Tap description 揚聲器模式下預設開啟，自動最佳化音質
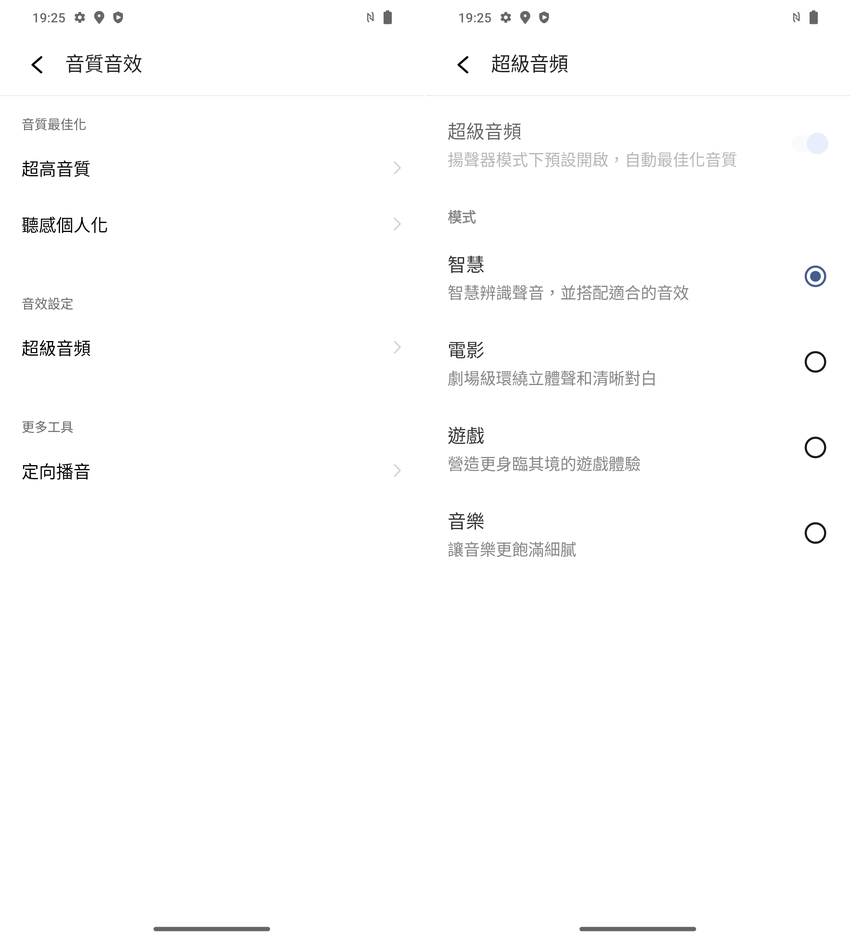The image size is (850, 942). 592,160
